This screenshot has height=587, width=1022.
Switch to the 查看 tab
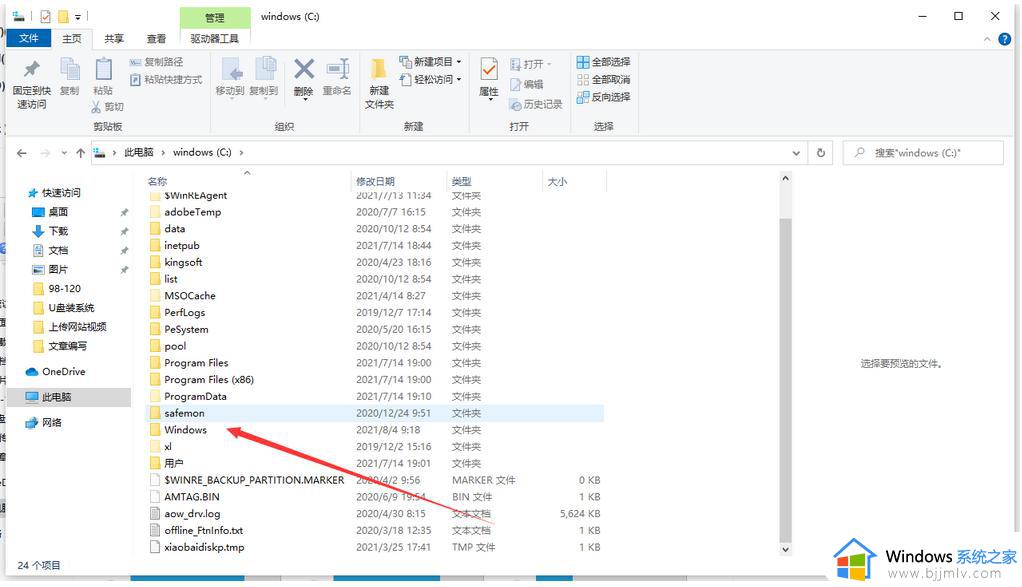coord(156,38)
